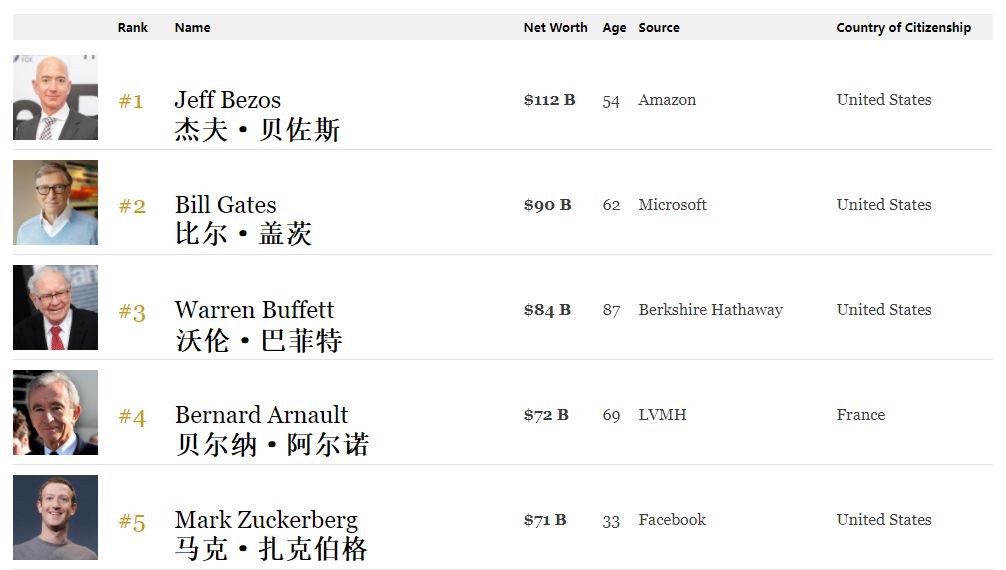The width and height of the screenshot is (1006, 570).
Task: Open Mark Zuckerberg's profile link
Action: point(266,520)
